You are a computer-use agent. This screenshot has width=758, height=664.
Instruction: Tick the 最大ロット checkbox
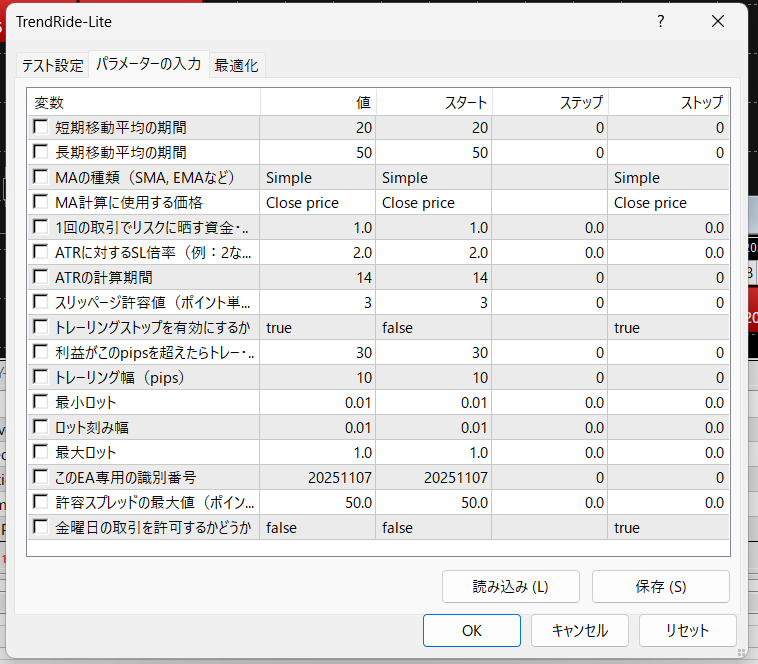[41, 452]
